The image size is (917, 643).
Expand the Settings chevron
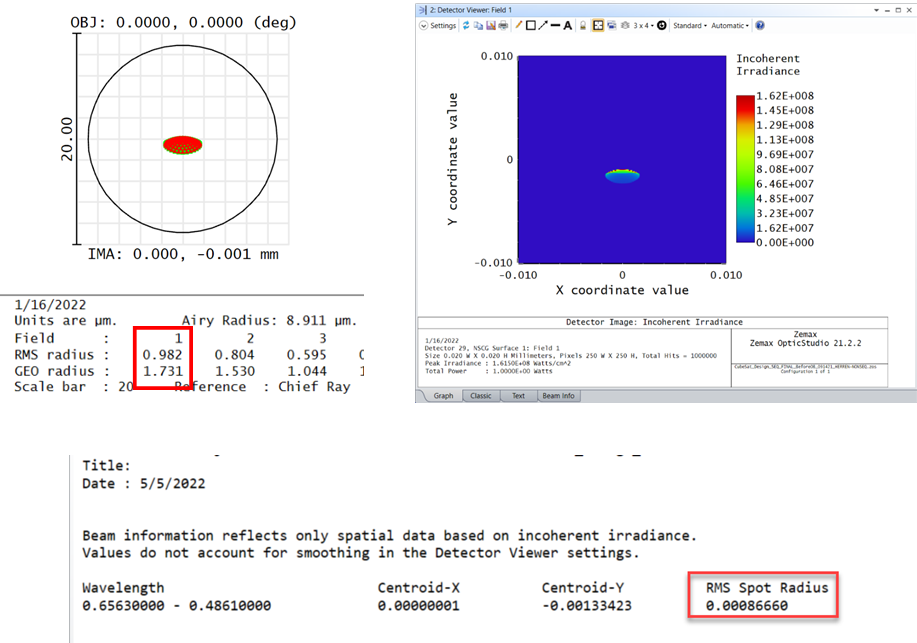[x=424, y=26]
